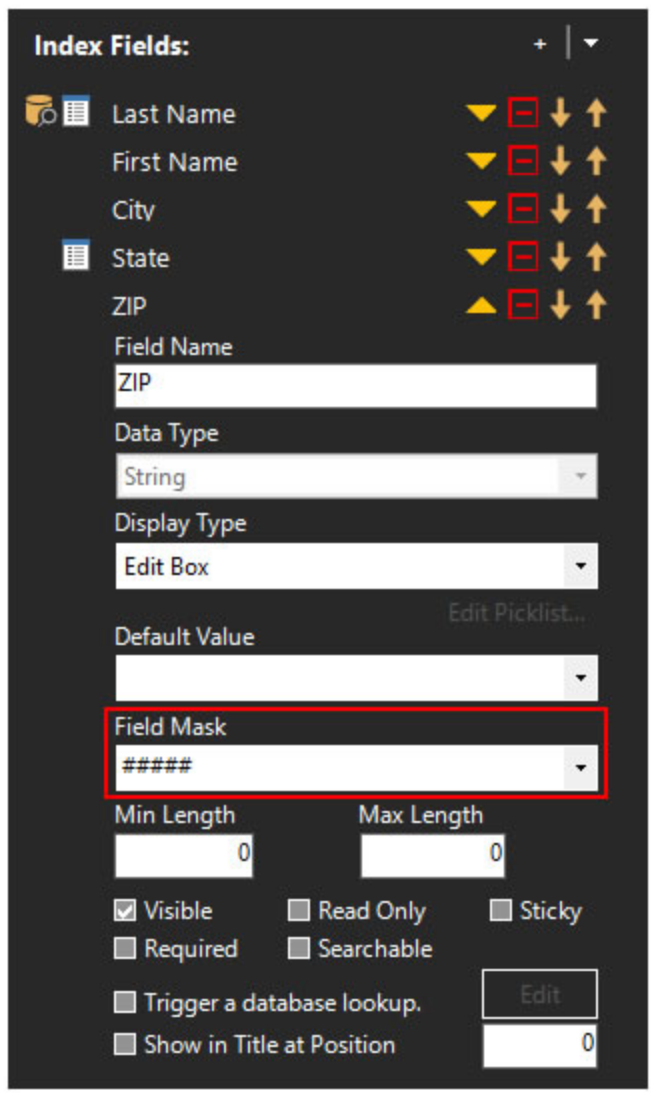
Task: Move State field up
Action: tap(596, 257)
